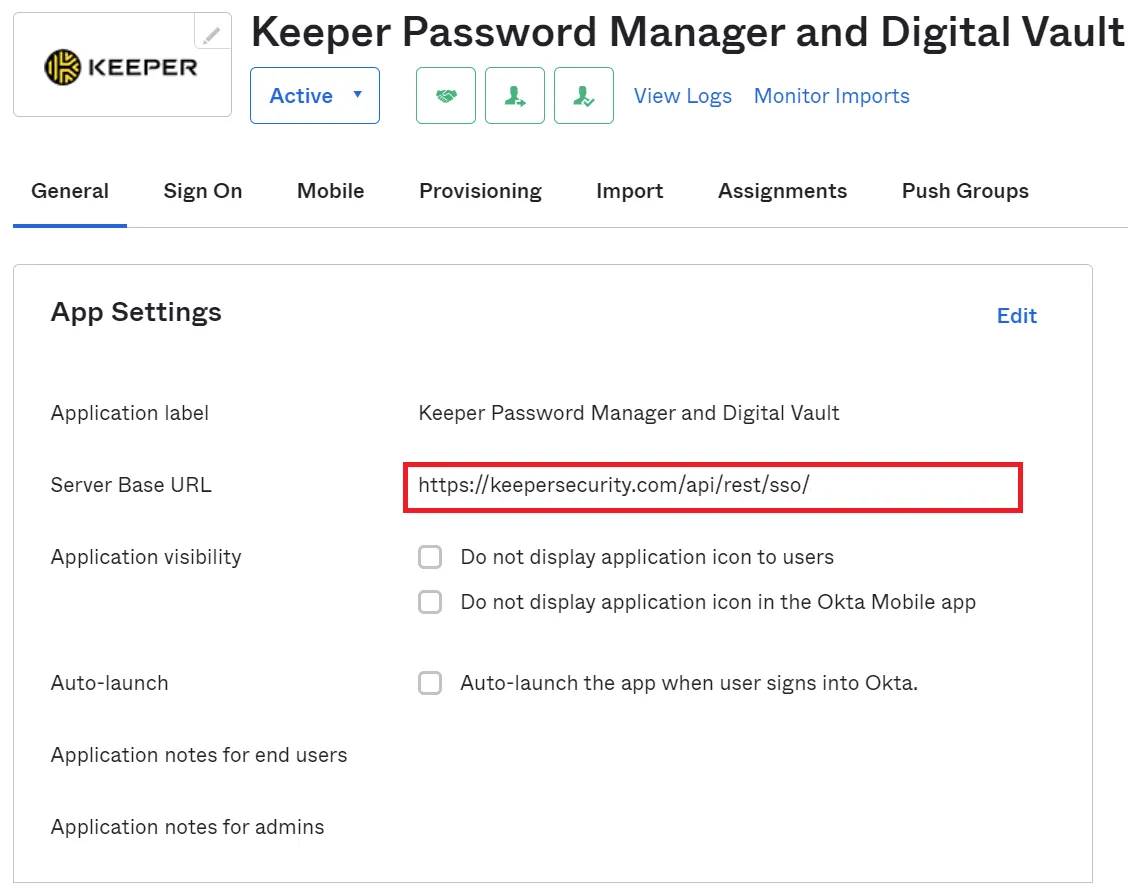1128x893 pixels.
Task: Open the Mobile tab
Action: pos(331,191)
